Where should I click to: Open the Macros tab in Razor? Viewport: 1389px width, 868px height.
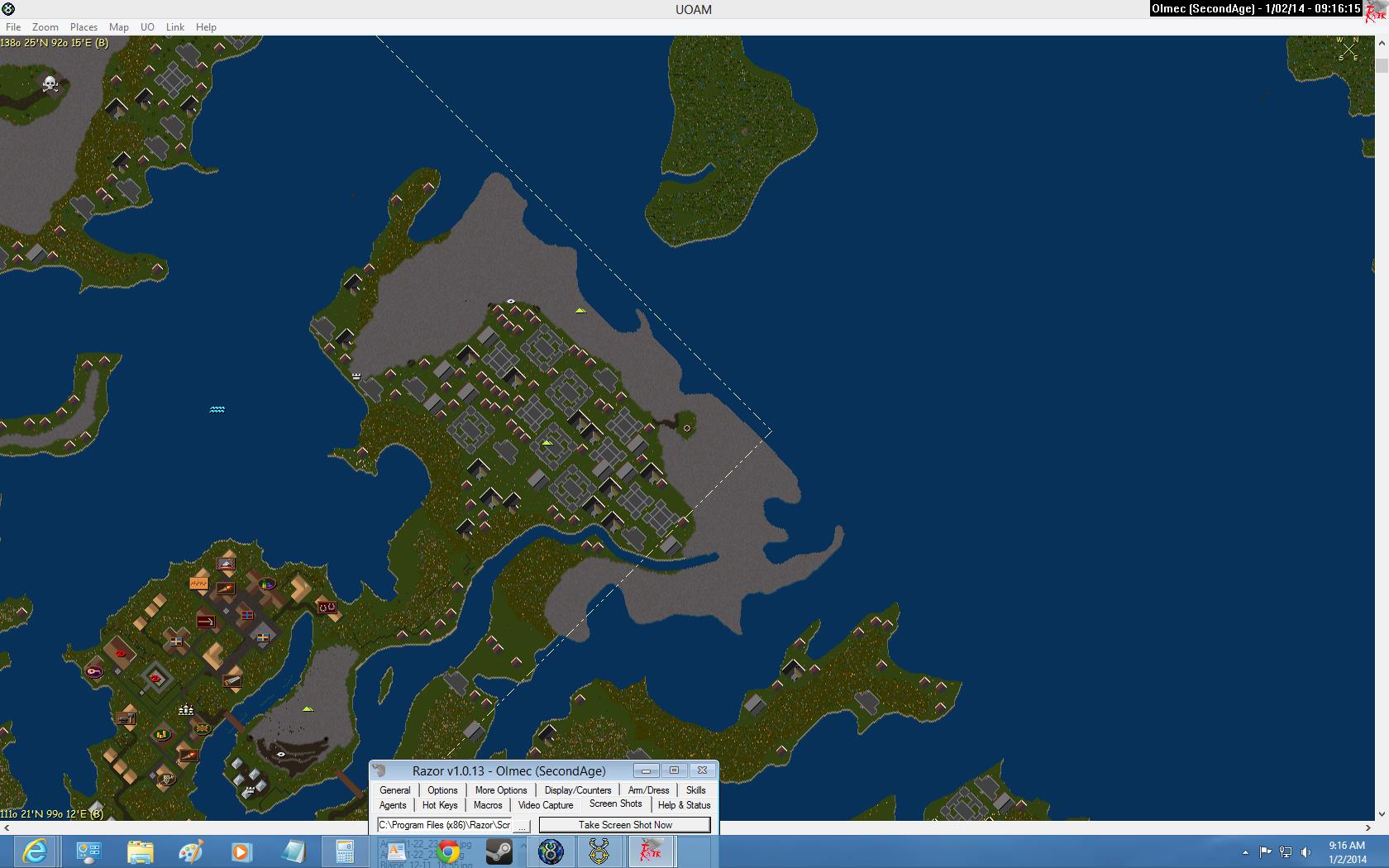point(488,805)
